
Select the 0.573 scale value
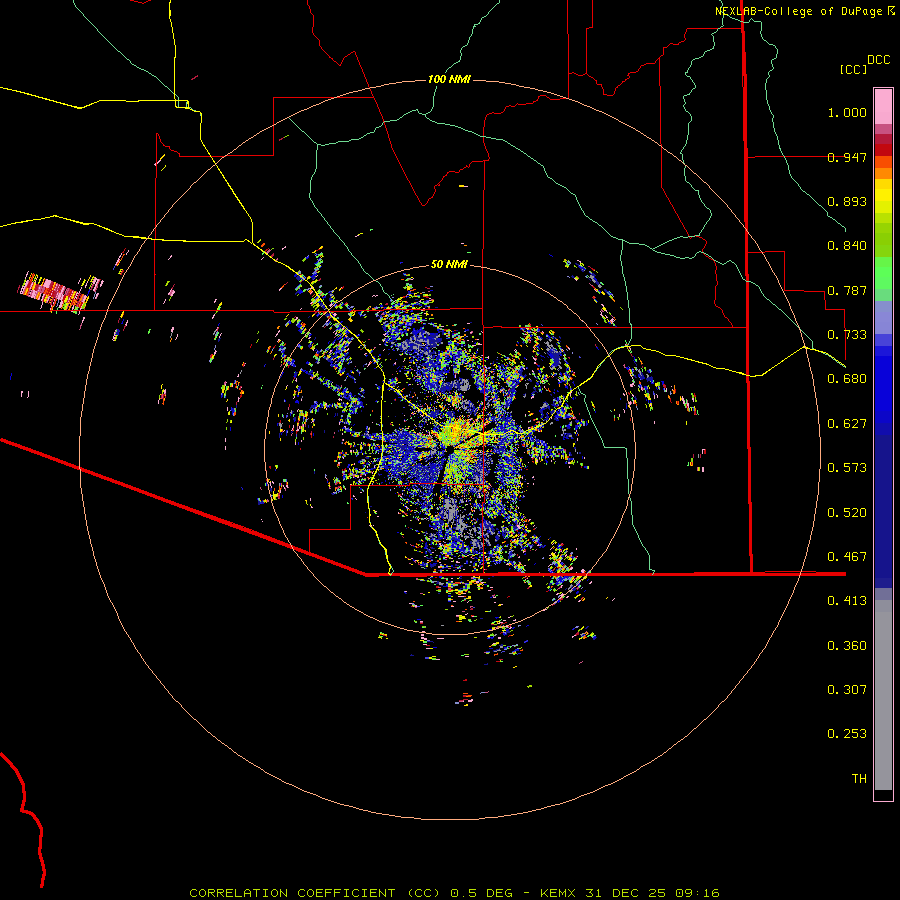click(x=847, y=468)
